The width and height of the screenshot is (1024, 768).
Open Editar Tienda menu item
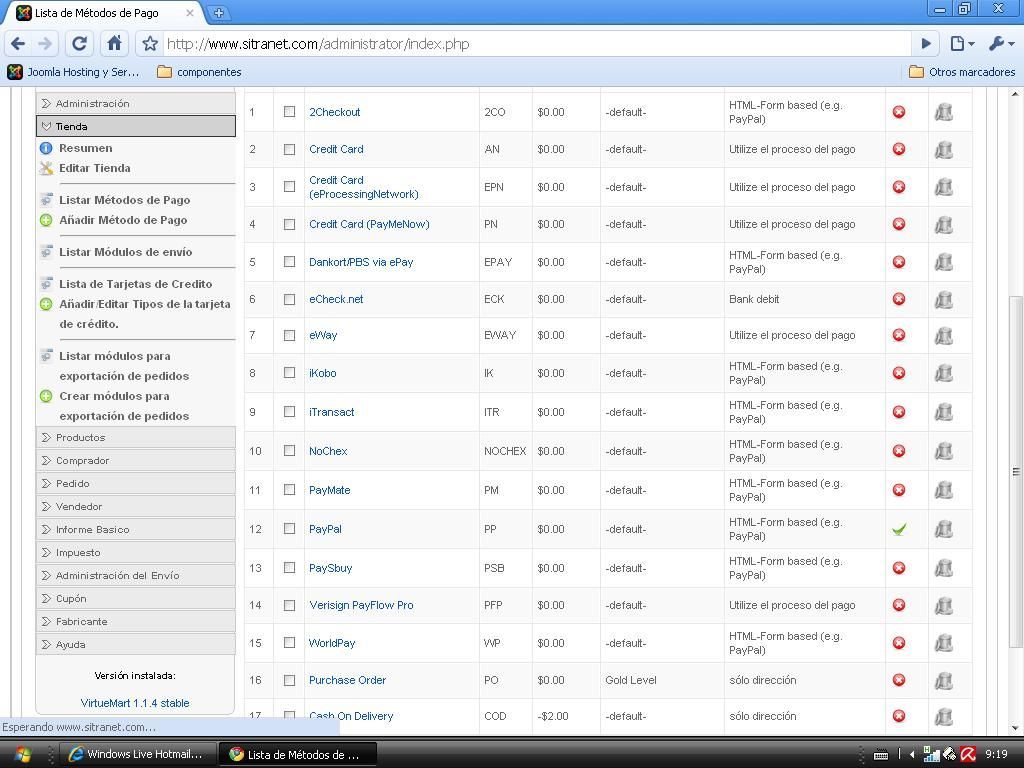pos(95,168)
